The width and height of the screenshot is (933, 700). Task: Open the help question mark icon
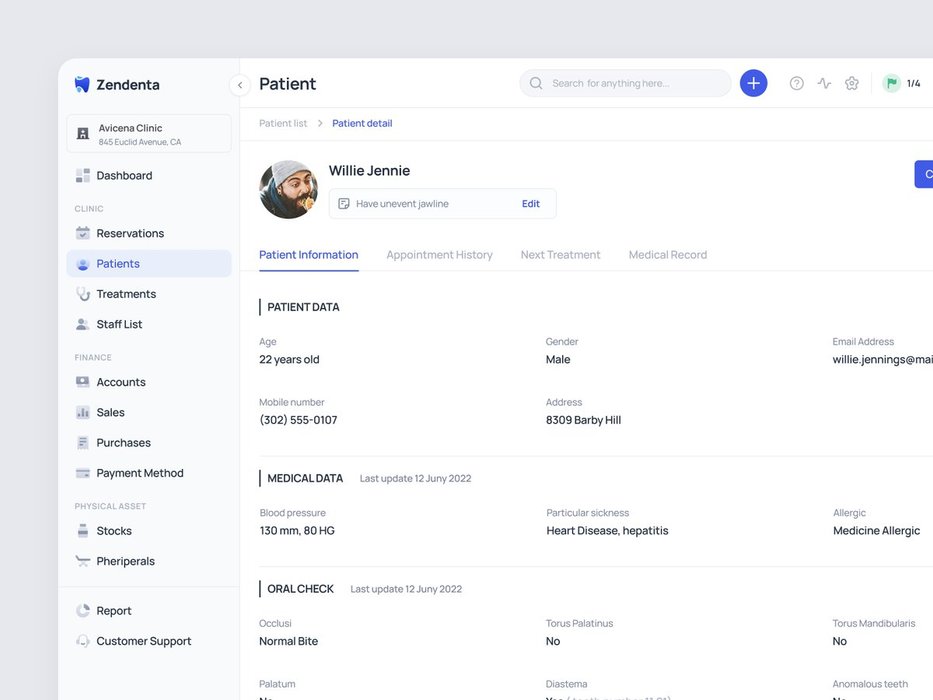(796, 84)
